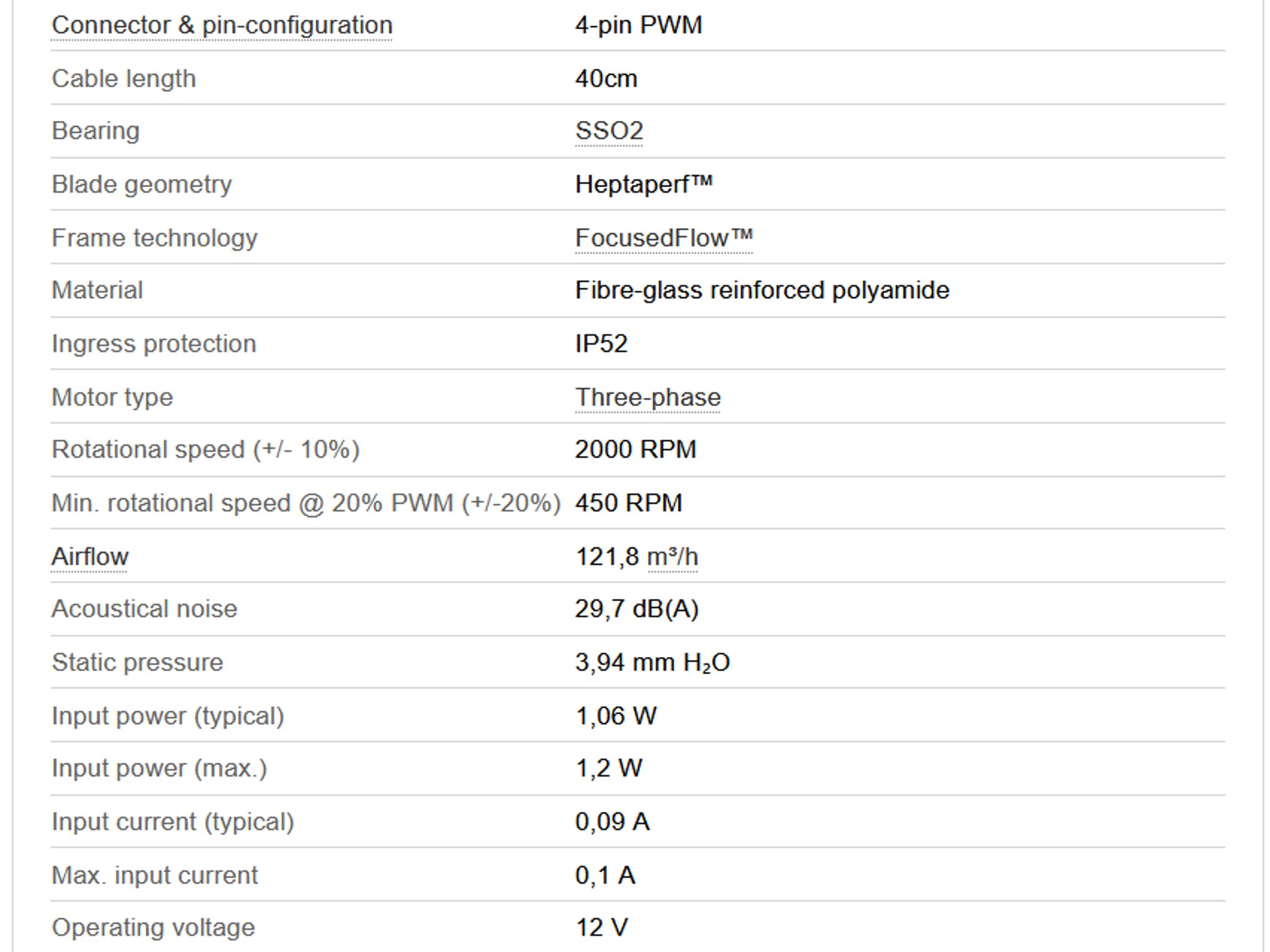Click the 40cm cable length value

point(606,79)
